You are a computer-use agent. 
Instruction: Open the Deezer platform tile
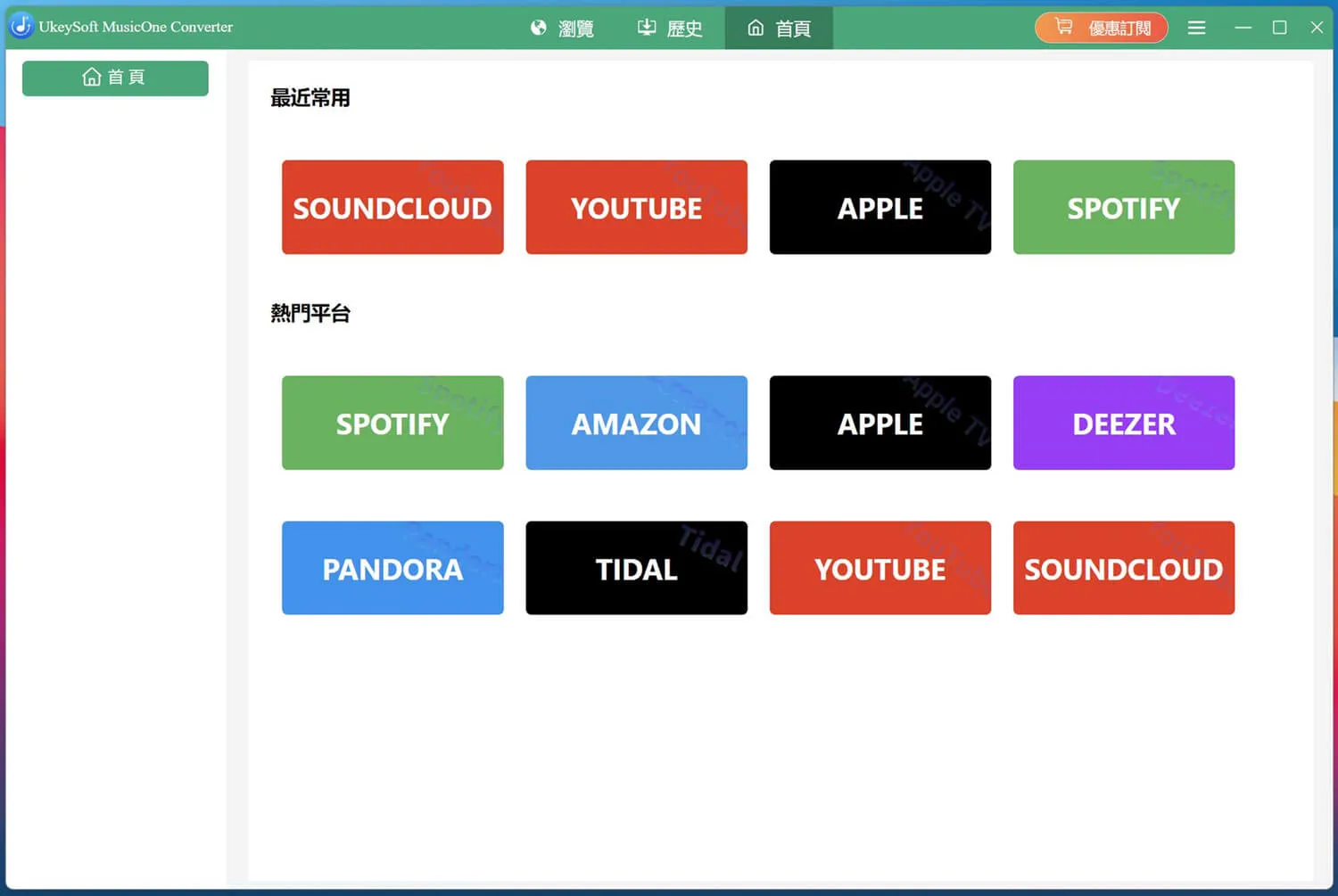(1124, 423)
